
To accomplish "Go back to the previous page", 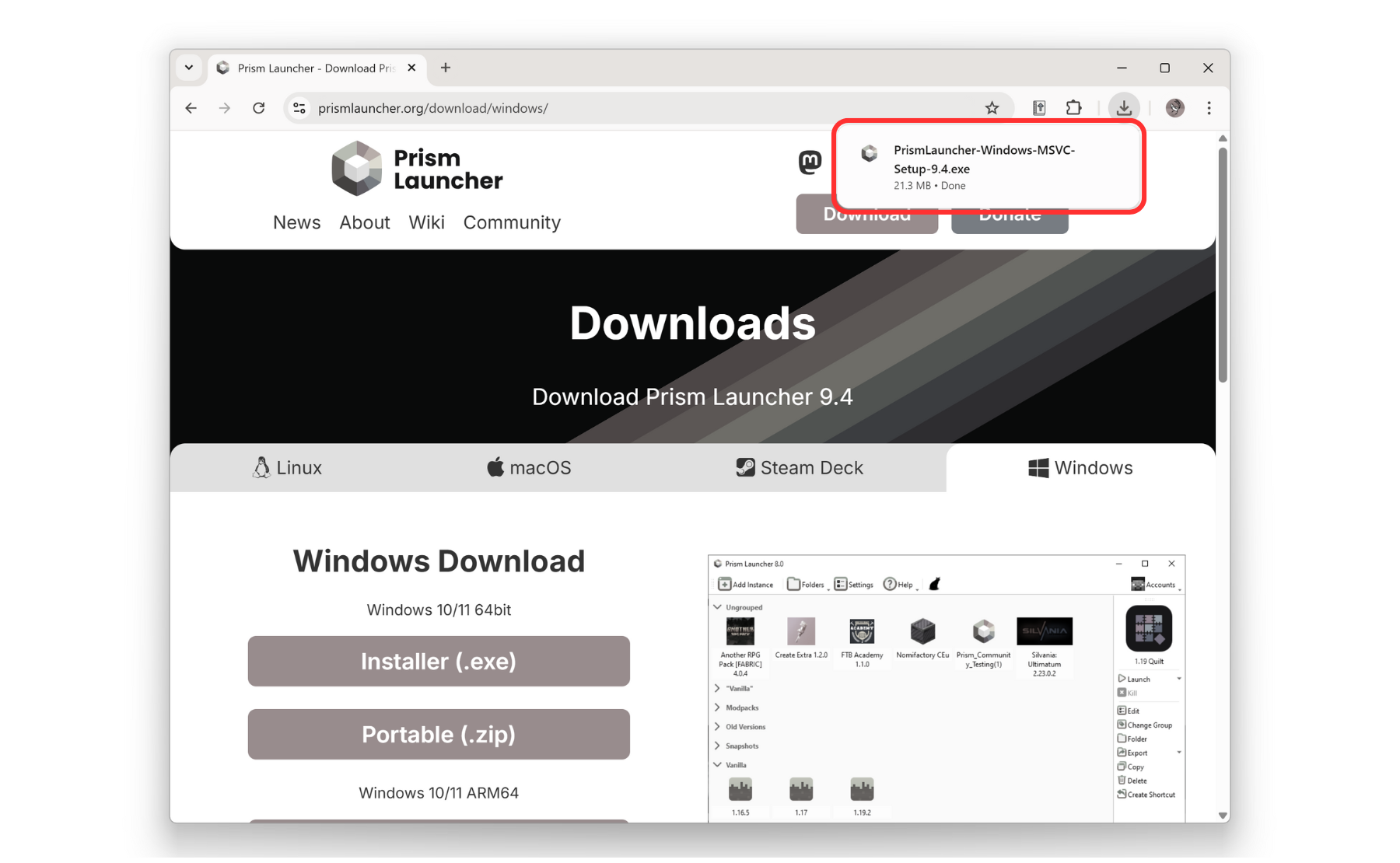I will [191, 108].
